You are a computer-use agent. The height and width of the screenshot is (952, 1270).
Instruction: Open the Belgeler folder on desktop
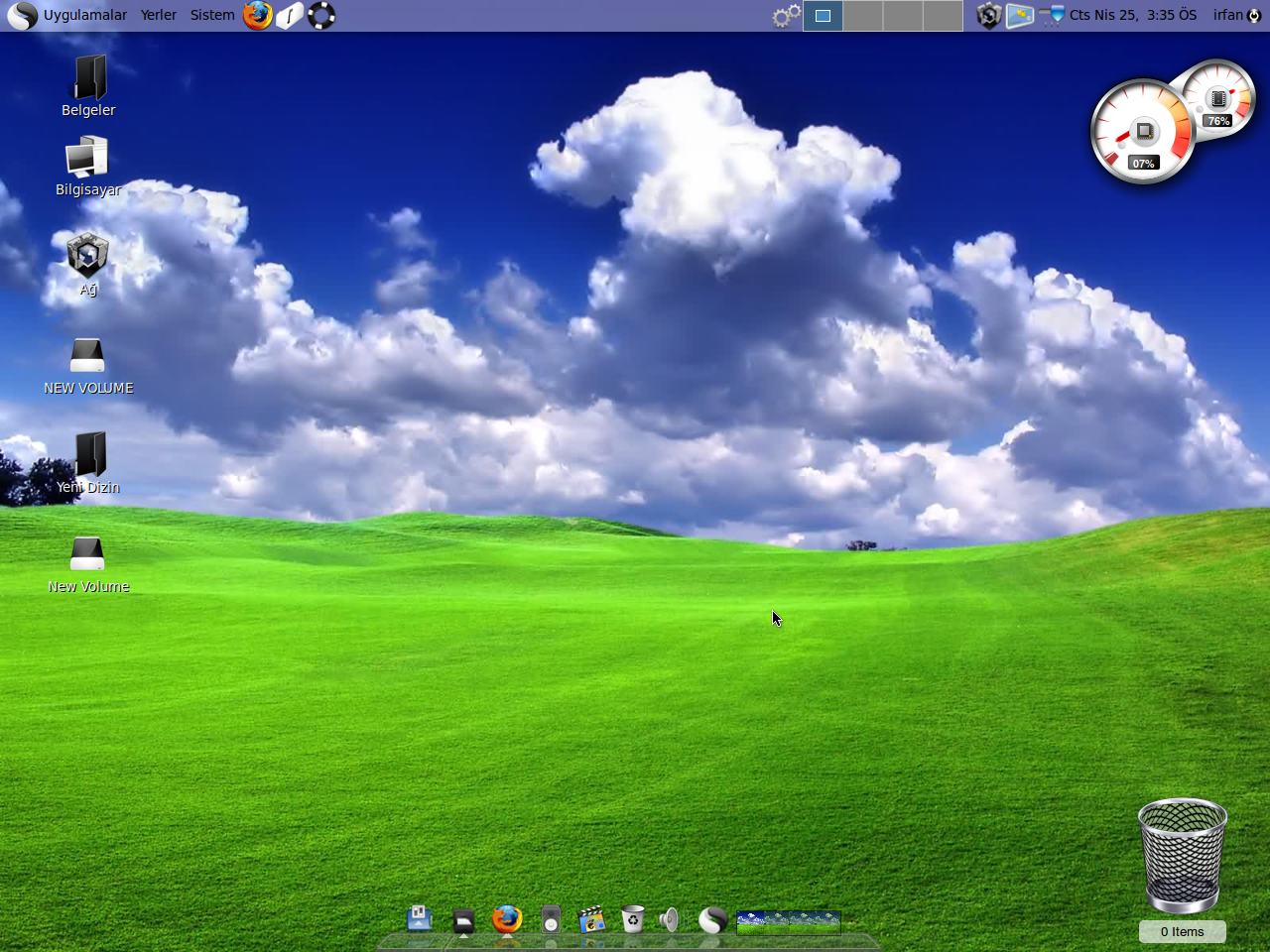click(88, 79)
